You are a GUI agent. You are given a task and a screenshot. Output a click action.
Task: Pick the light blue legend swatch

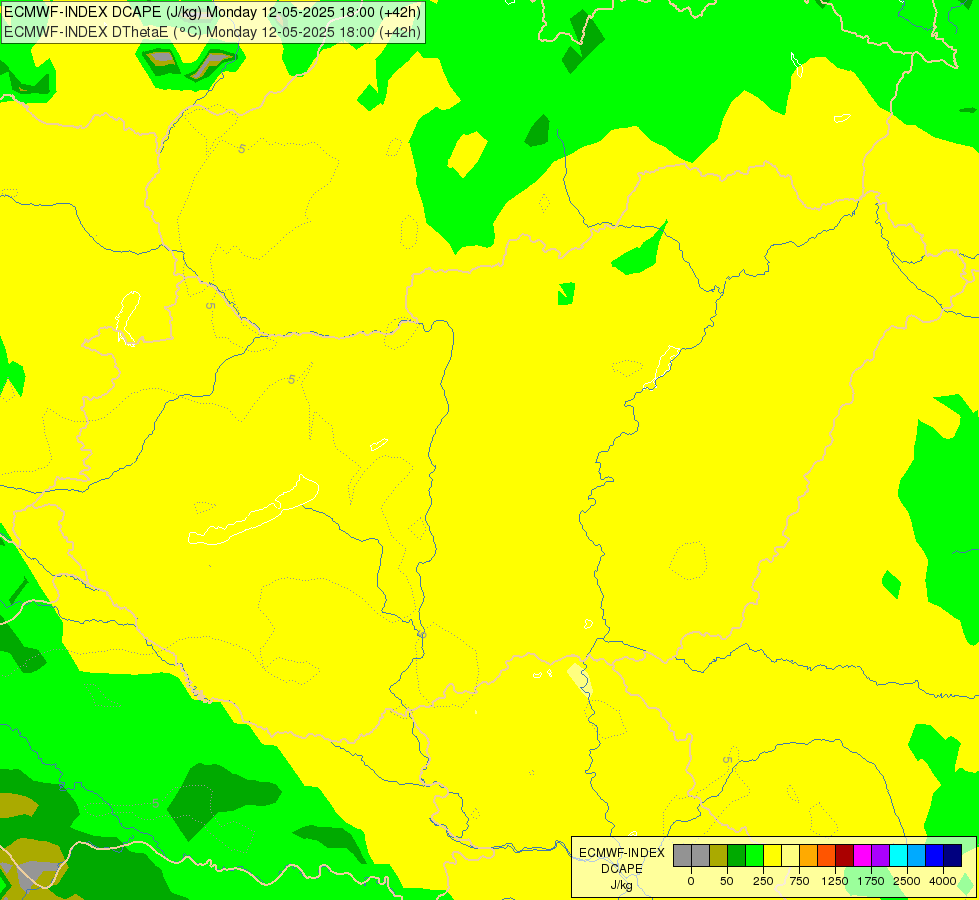[917, 856]
